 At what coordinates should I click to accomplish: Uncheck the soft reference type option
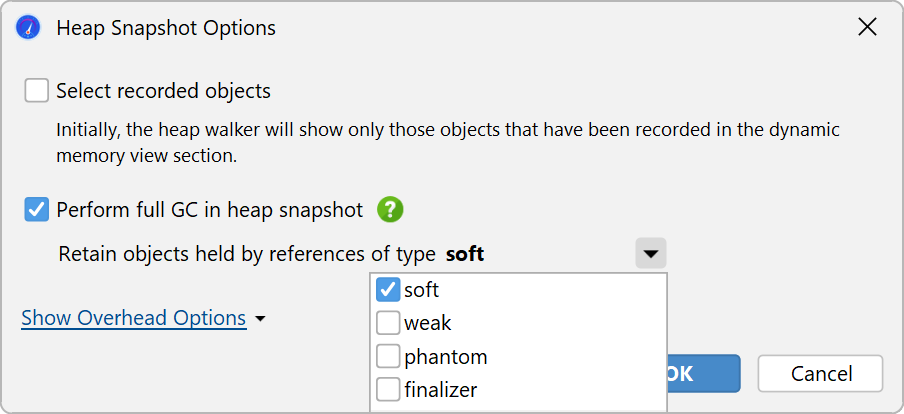388,289
